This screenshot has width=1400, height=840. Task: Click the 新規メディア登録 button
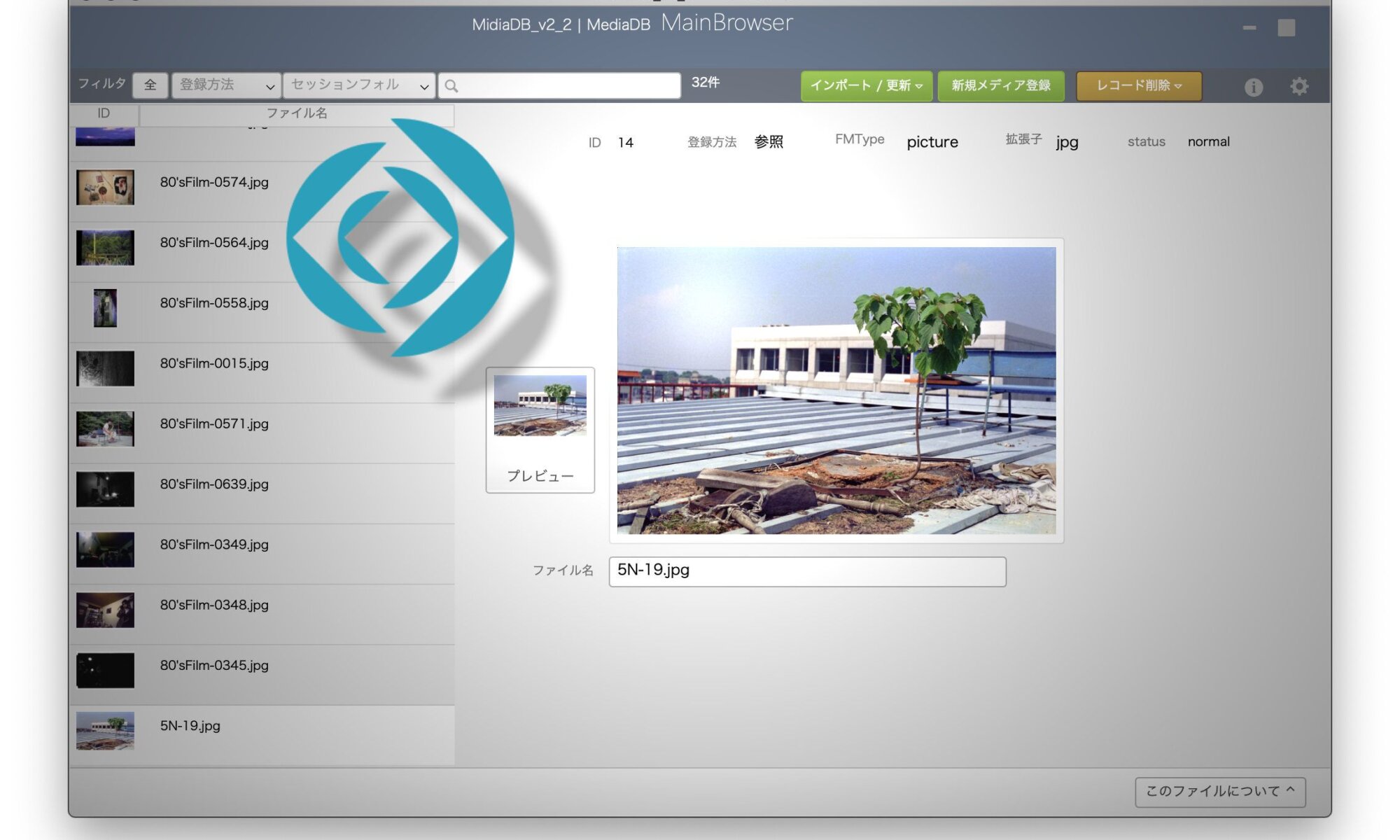tap(1001, 86)
